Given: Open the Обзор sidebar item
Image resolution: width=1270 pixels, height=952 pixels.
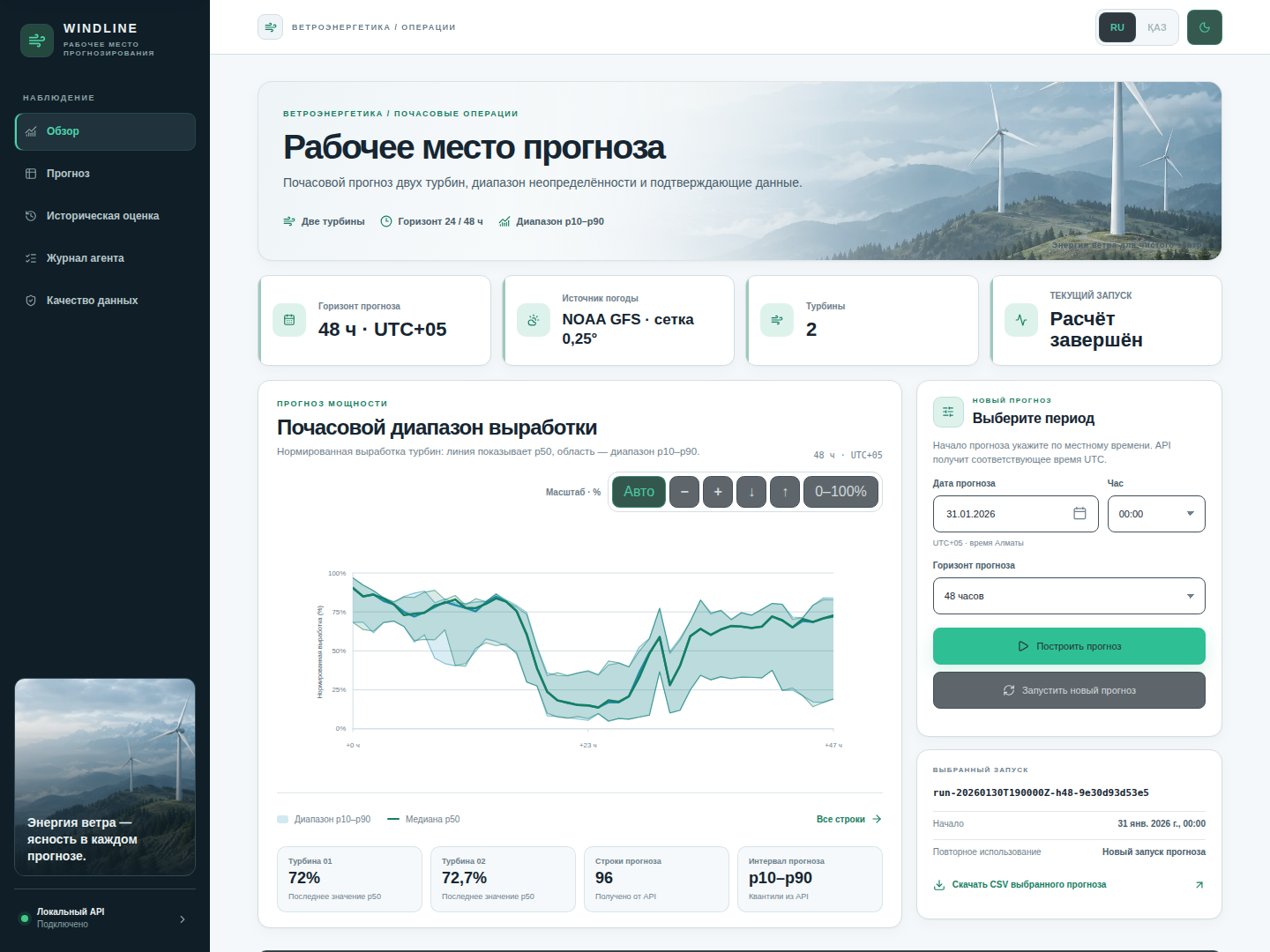Looking at the screenshot, I should [x=106, y=131].
